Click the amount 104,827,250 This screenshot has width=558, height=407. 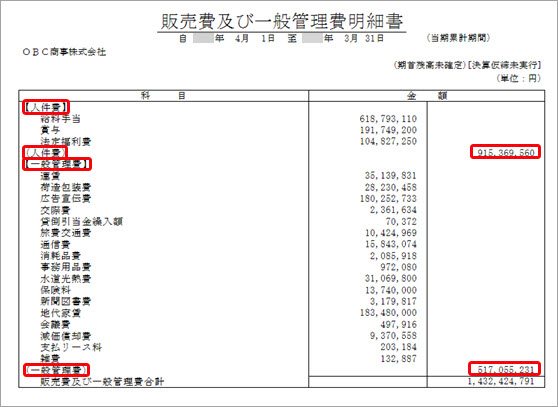tap(388, 141)
